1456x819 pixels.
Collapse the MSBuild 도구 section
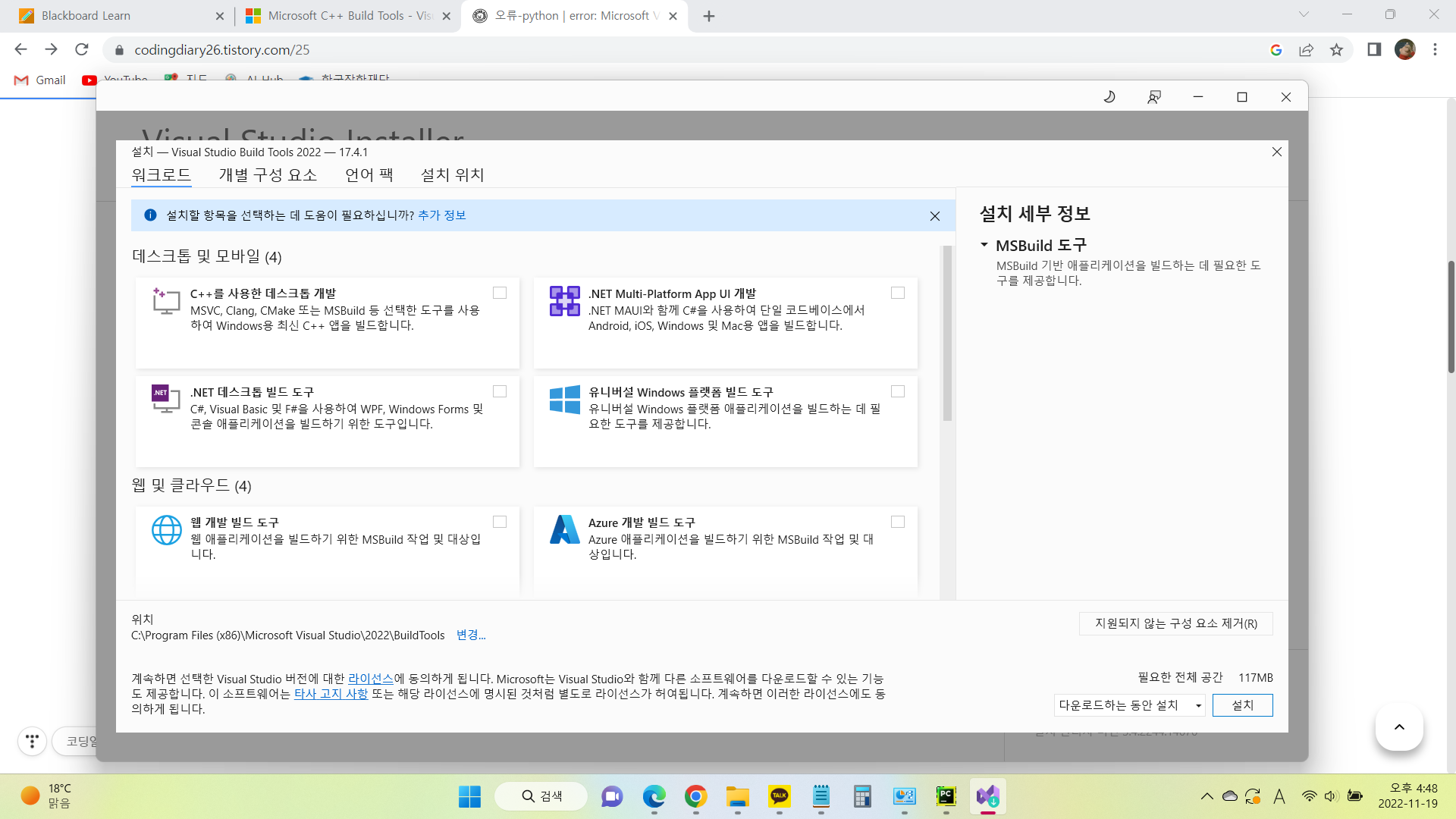pyautogui.click(x=984, y=245)
